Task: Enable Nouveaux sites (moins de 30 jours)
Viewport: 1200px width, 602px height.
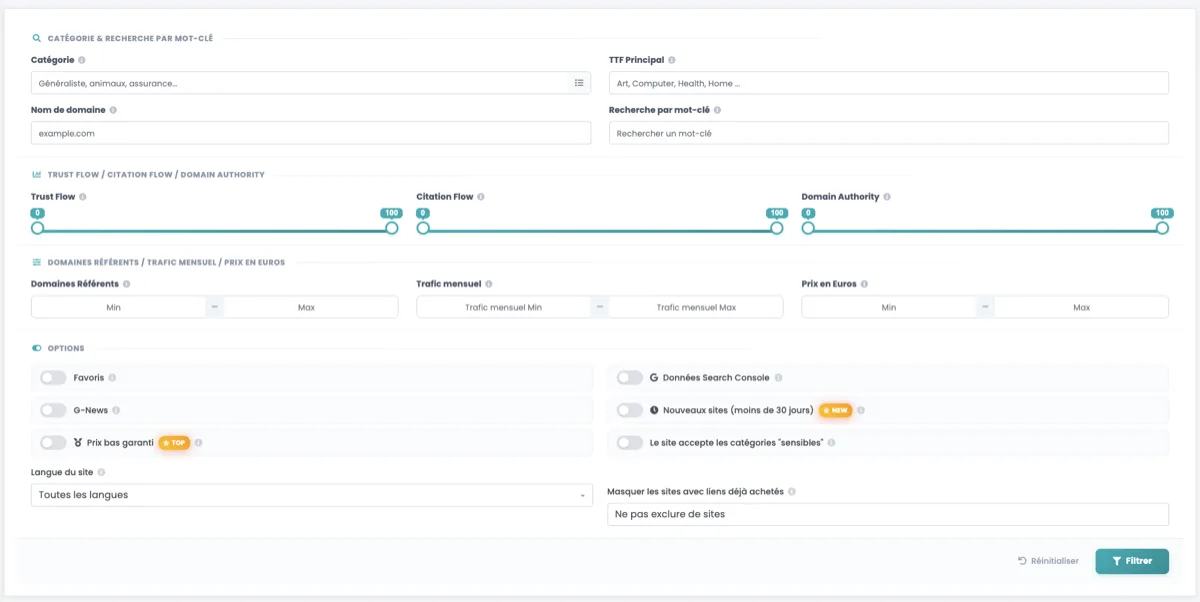Action: [x=631, y=409]
